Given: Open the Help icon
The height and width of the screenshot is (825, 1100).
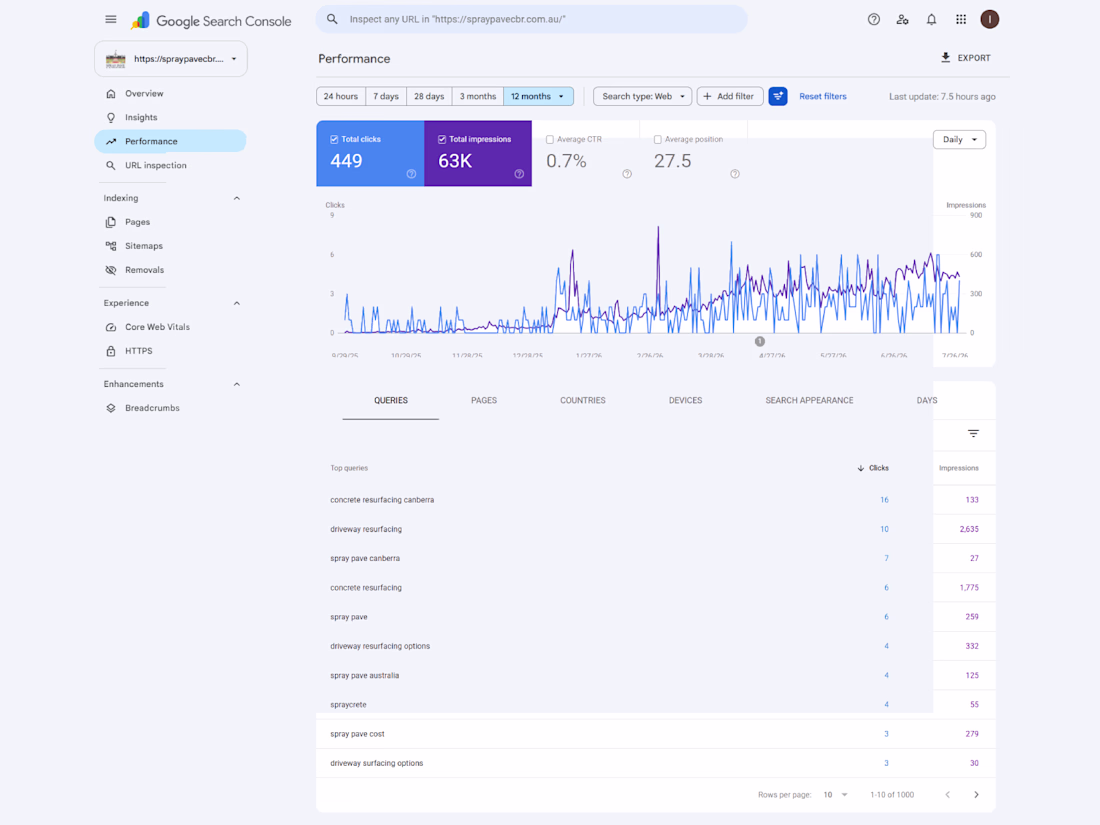Looking at the screenshot, I should (873, 20).
